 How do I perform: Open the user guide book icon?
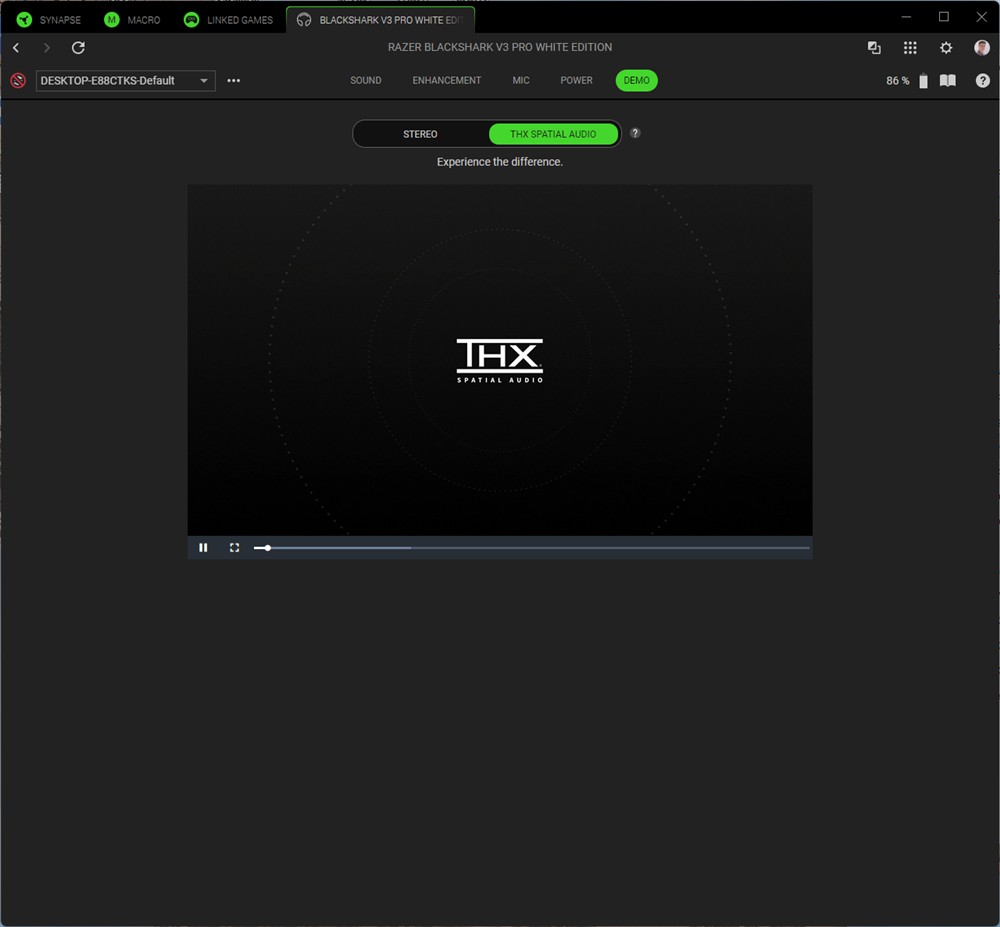948,81
